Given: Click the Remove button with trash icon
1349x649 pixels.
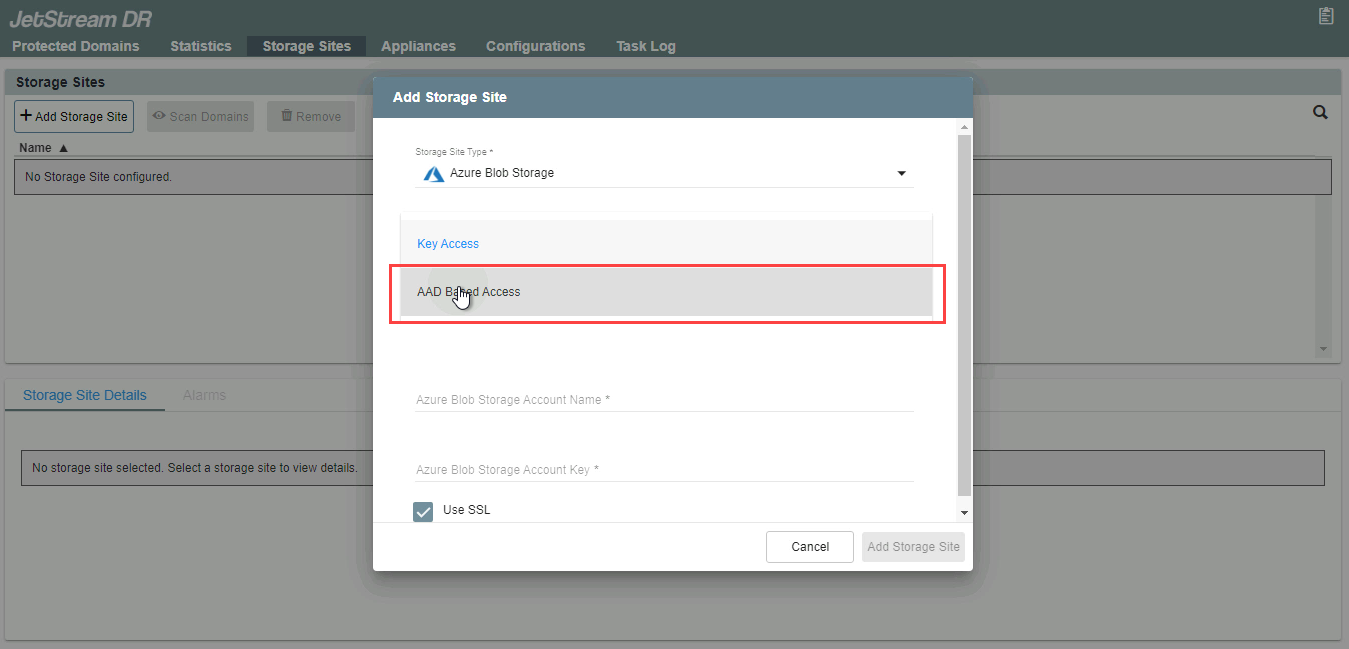Looking at the screenshot, I should 310,116.
